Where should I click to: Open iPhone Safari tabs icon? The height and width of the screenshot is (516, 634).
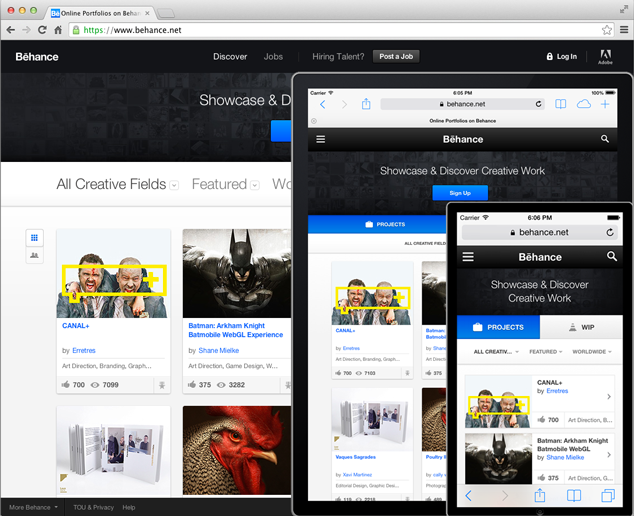pyautogui.click(x=608, y=495)
